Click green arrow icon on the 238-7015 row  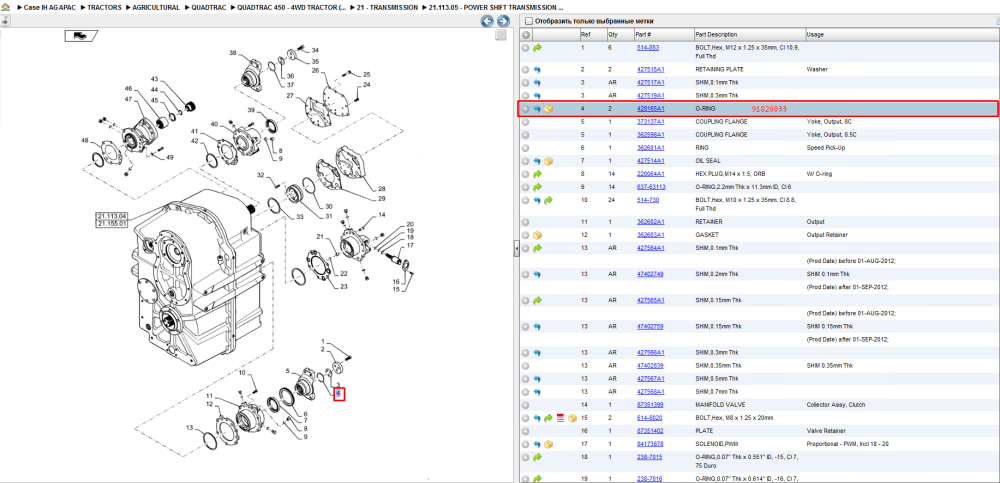point(537,457)
